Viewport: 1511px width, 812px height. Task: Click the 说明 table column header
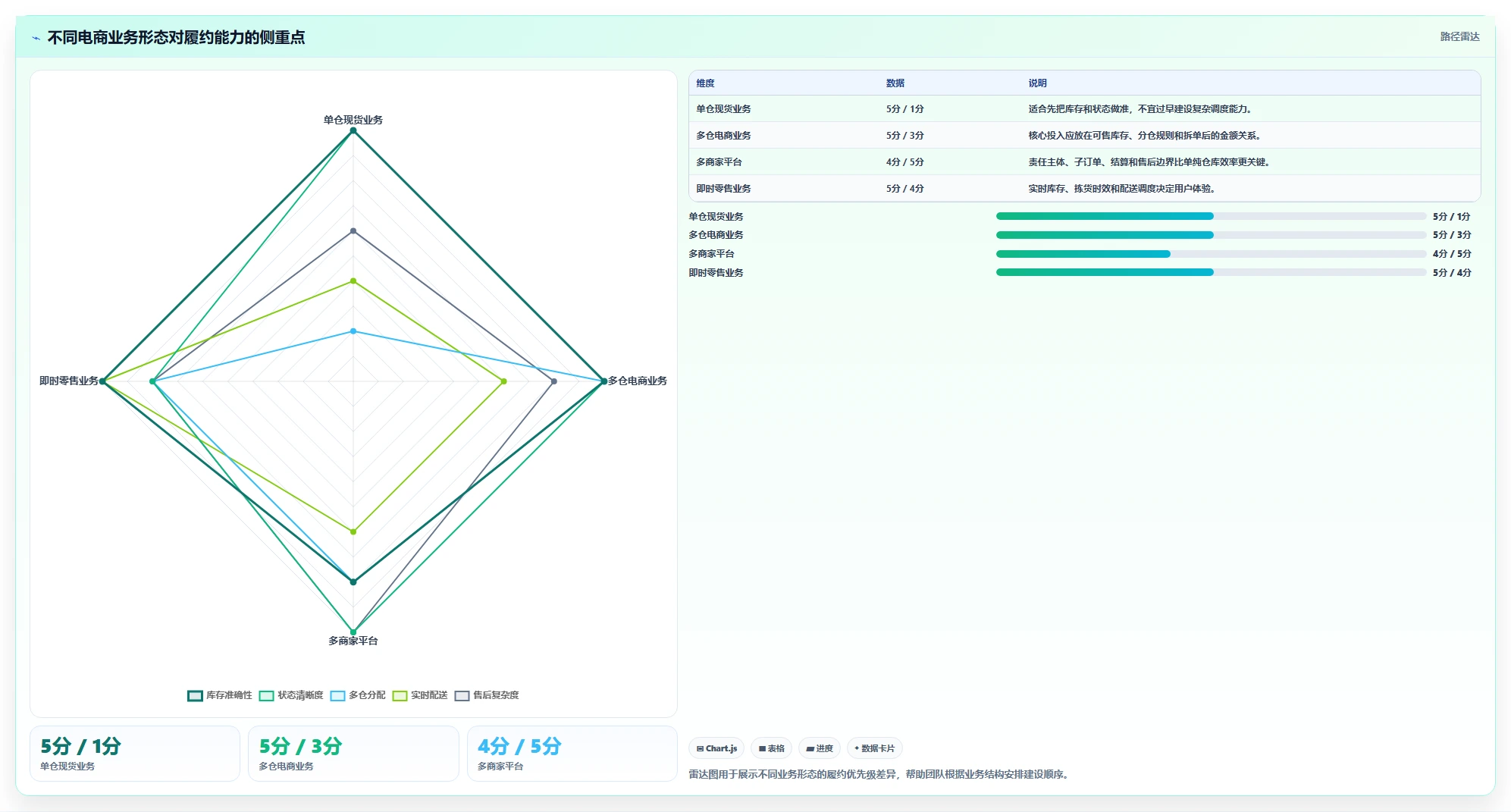[1037, 83]
